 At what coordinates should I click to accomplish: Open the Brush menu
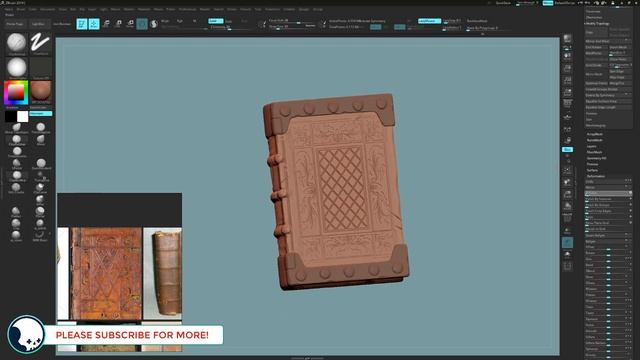[20, 9]
